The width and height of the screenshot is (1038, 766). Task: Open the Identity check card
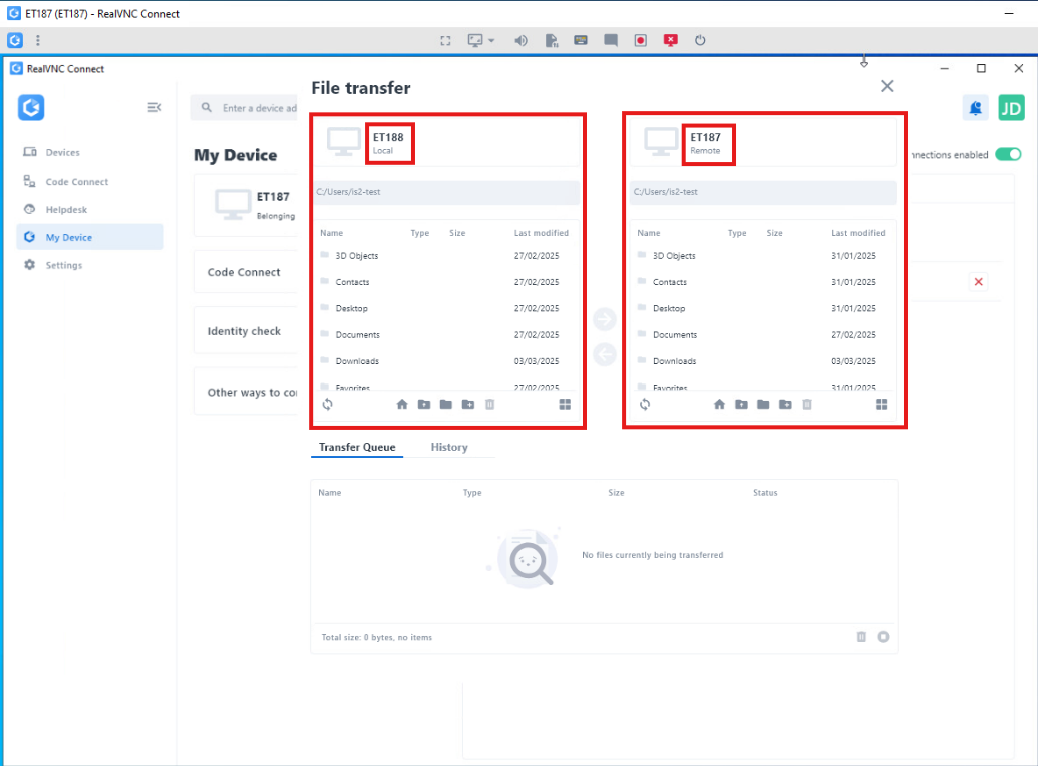click(246, 331)
